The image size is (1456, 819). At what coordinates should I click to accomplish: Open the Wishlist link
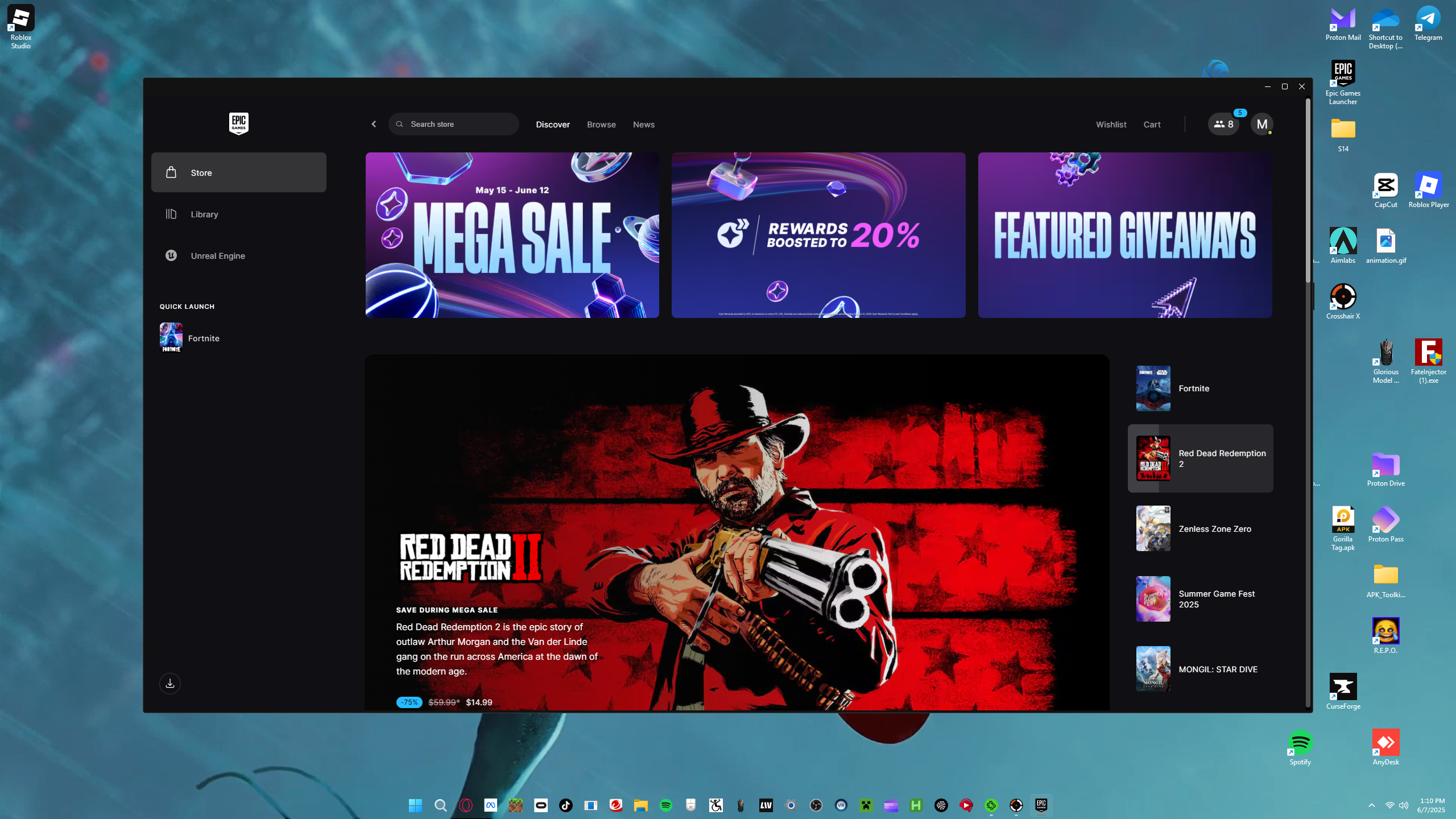click(x=1111, y=125)
